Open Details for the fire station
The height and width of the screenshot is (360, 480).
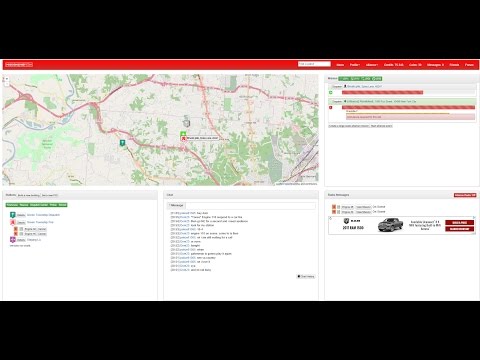click(21, 222)
